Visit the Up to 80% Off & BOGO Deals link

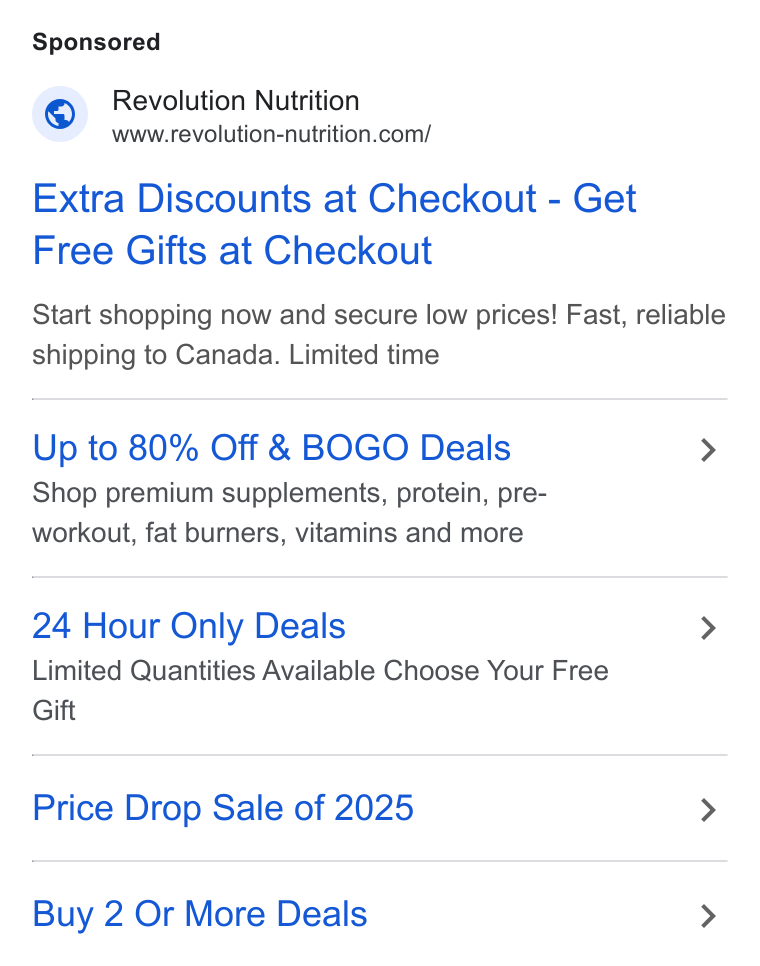tap(272, 447)
